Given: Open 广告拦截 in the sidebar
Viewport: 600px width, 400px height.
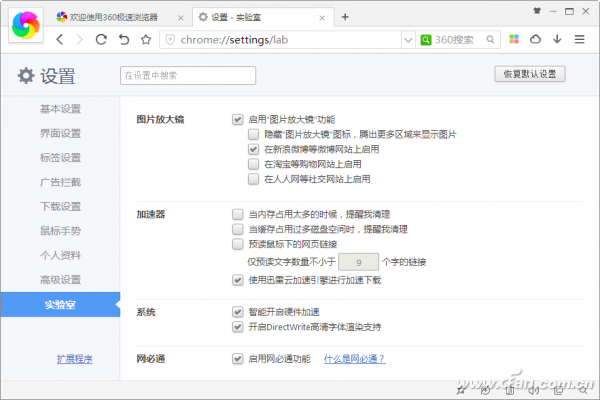Looking at the screenshot, I should 60,182.
